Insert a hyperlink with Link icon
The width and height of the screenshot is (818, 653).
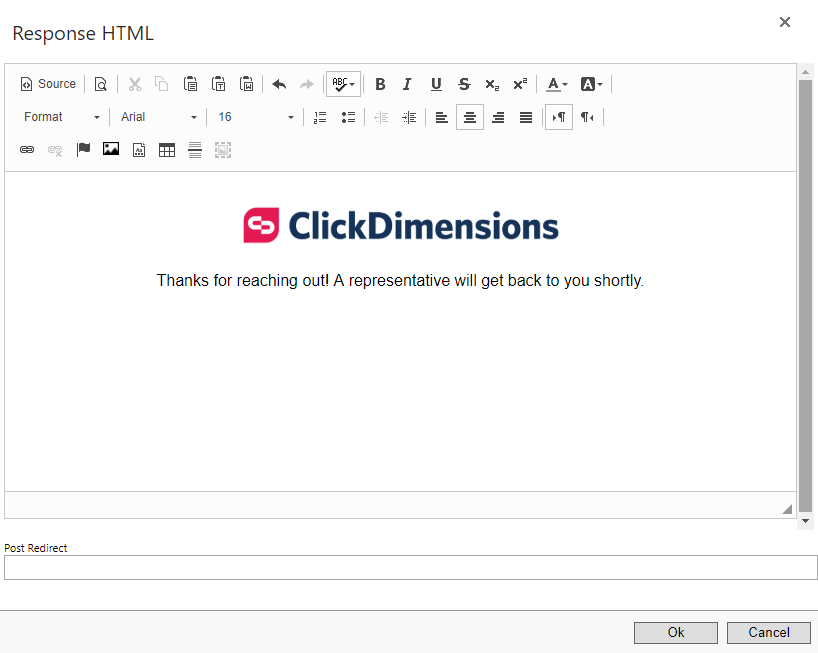point(27,150)
